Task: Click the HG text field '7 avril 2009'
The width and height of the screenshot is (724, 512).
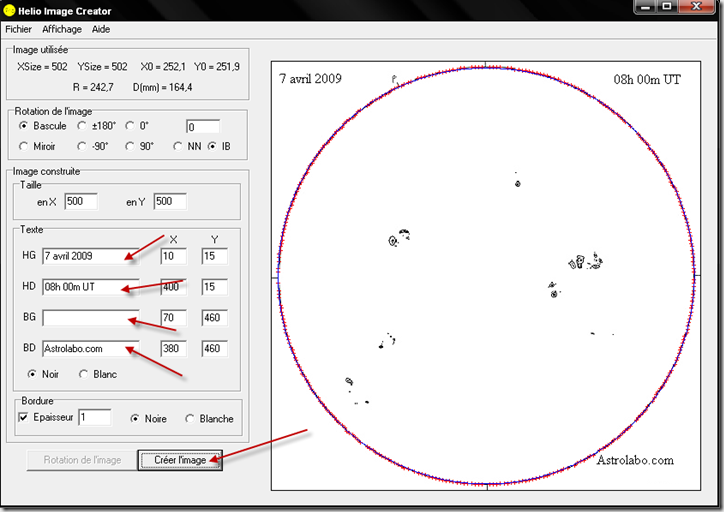Action: click(90, 256)
